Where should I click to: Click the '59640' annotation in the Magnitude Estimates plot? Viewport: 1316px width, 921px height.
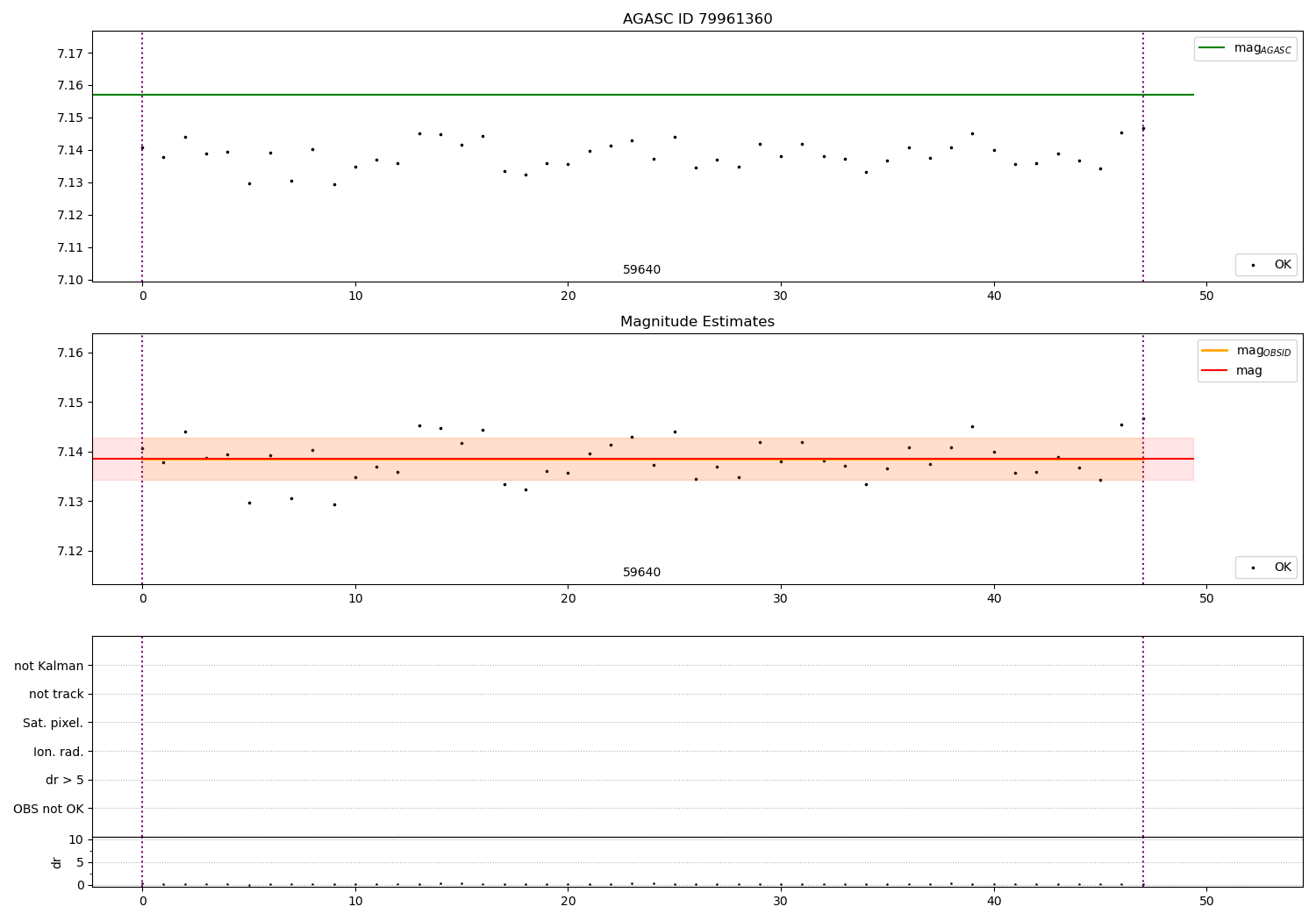coord(642,573)
